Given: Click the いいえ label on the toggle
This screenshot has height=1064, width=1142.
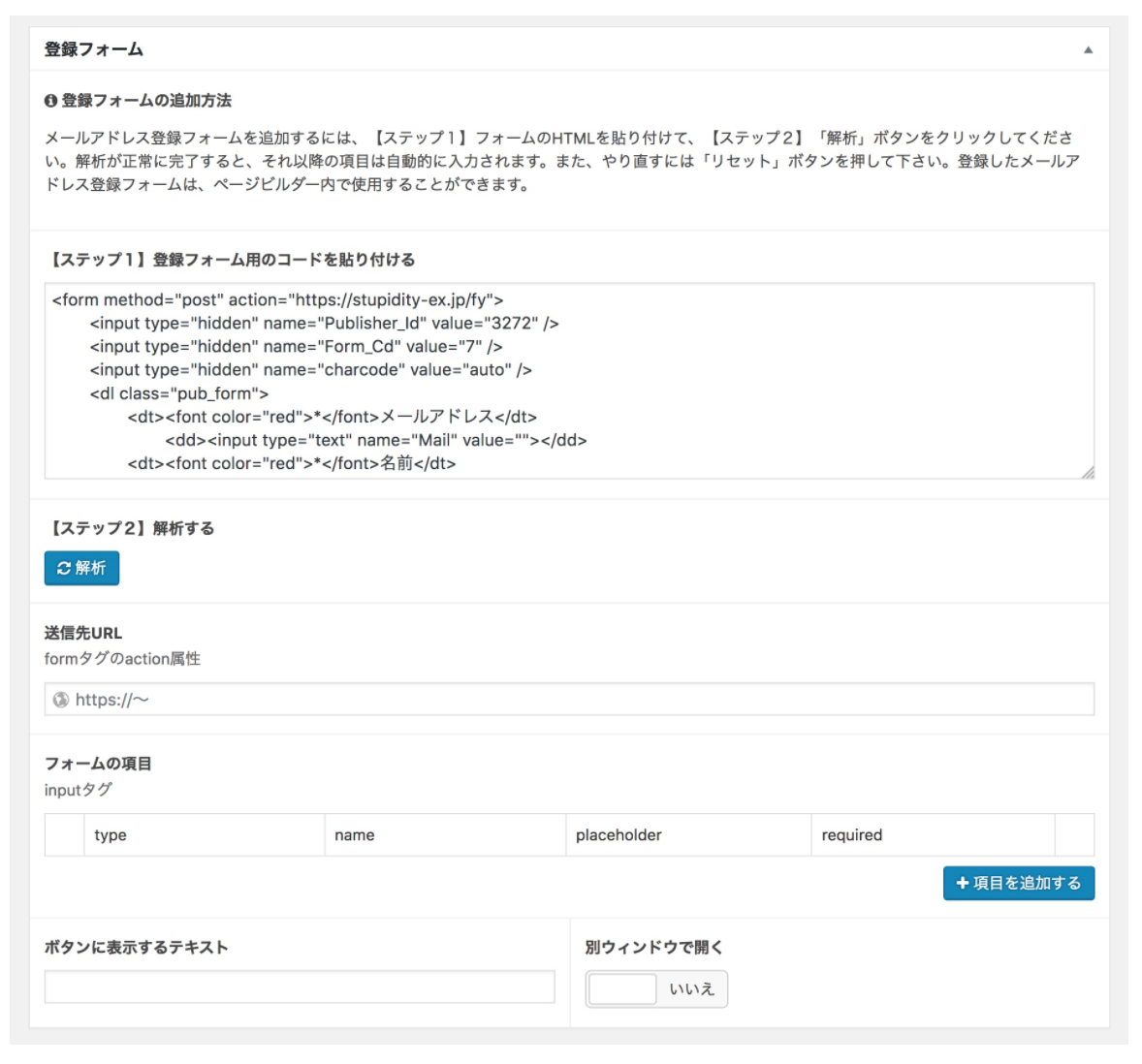Looking at the screenshot, I should 691,989.
